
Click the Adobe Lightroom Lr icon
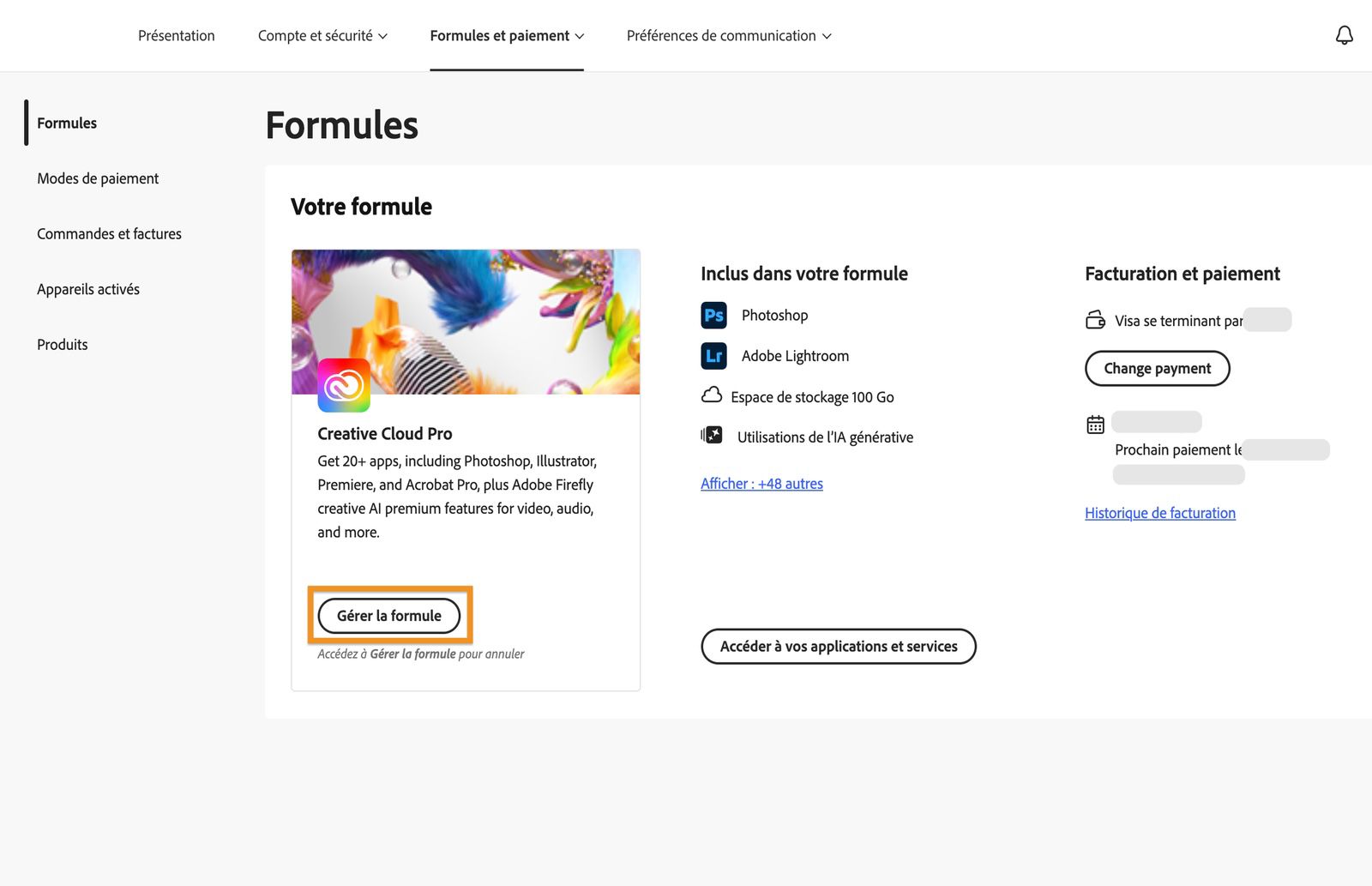(x=713, y=356)
